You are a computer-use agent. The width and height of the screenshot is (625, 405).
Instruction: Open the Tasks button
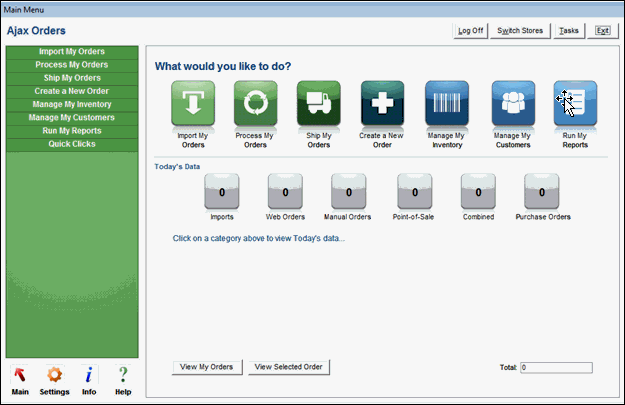coord(569,31)
